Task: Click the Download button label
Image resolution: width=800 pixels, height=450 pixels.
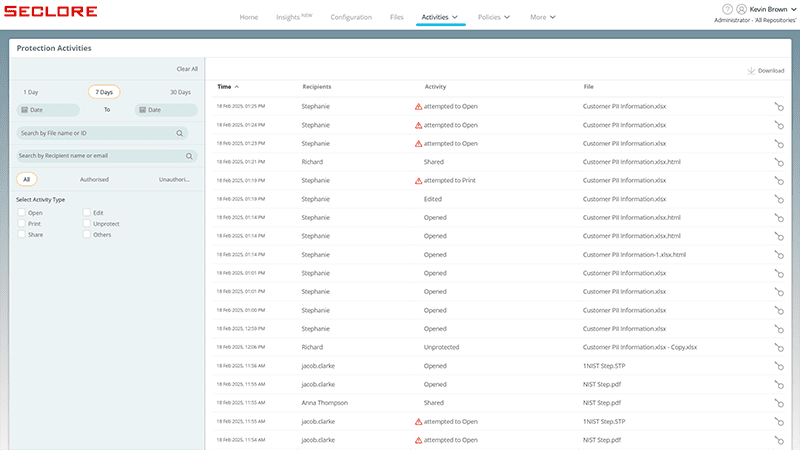Action: click(771, 70)
